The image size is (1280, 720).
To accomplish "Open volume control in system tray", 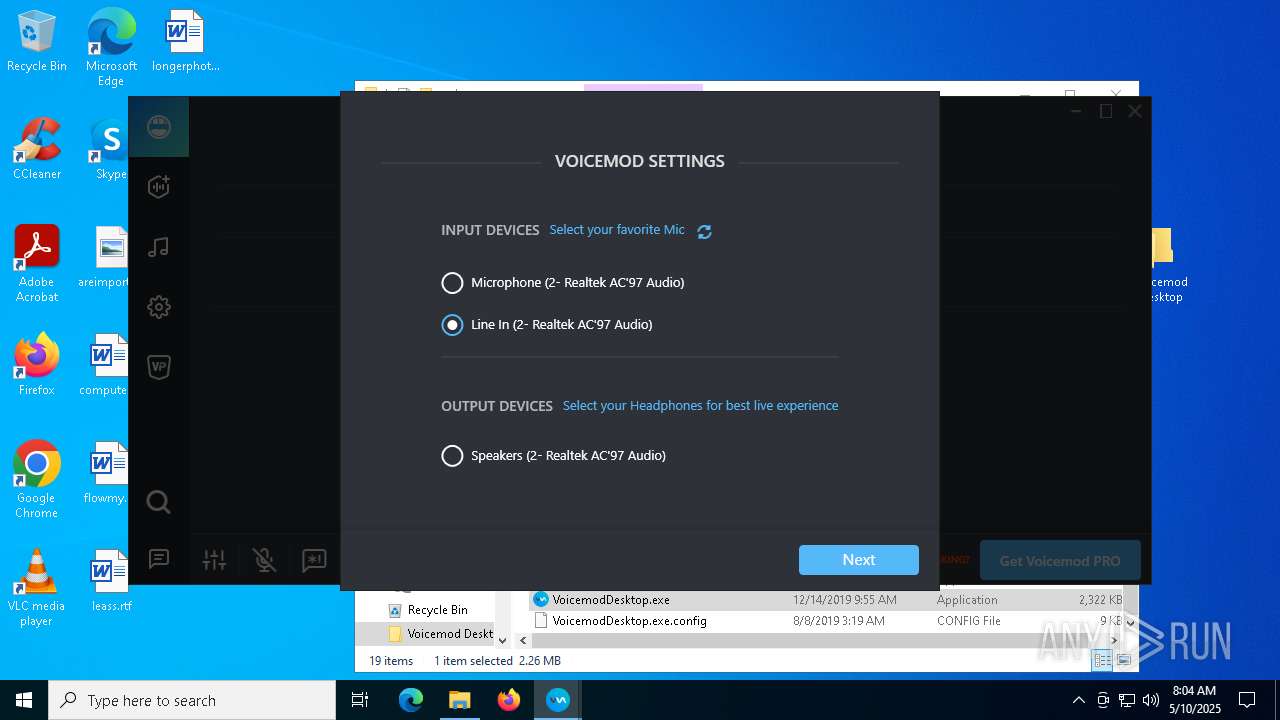I will coord(1151,700).
